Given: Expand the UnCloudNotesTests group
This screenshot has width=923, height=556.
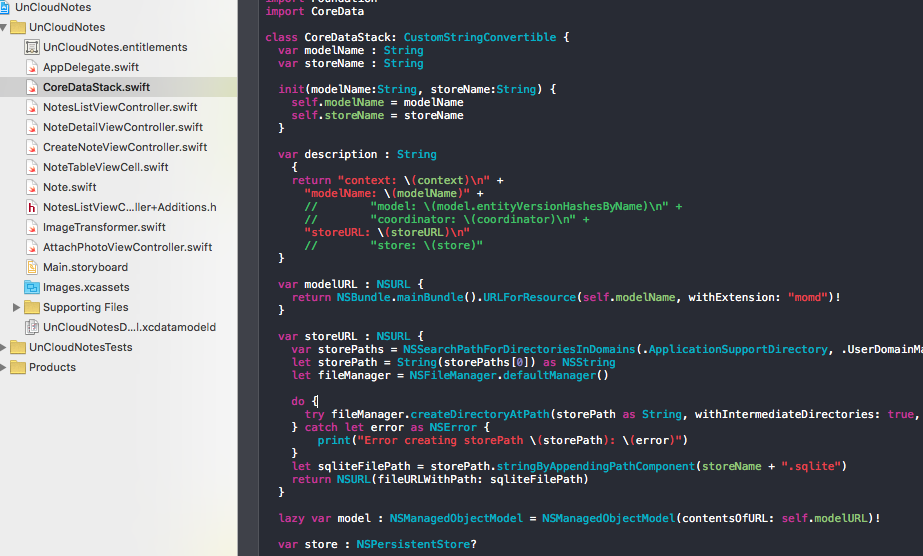Looking at the screenshot, I should tap(3, 347).
